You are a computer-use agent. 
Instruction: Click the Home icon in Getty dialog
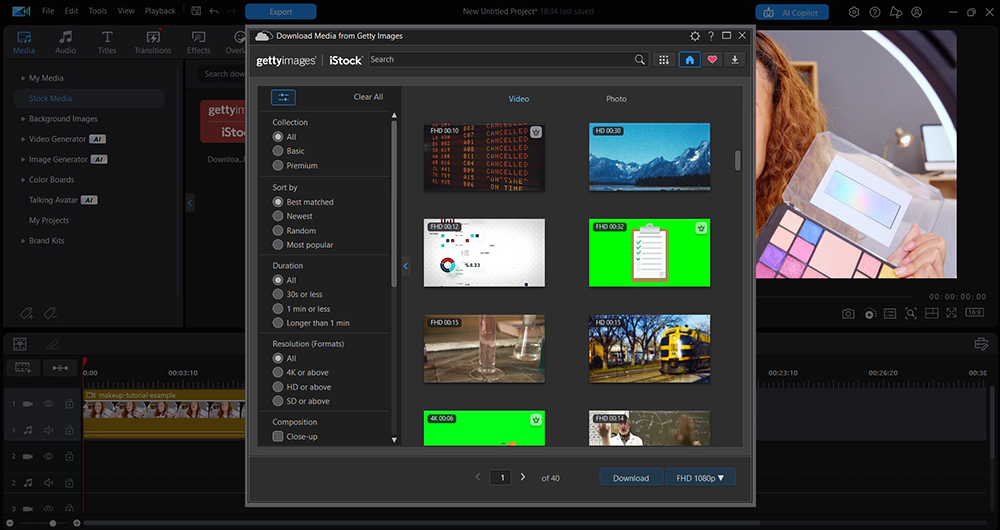(690, 60)
